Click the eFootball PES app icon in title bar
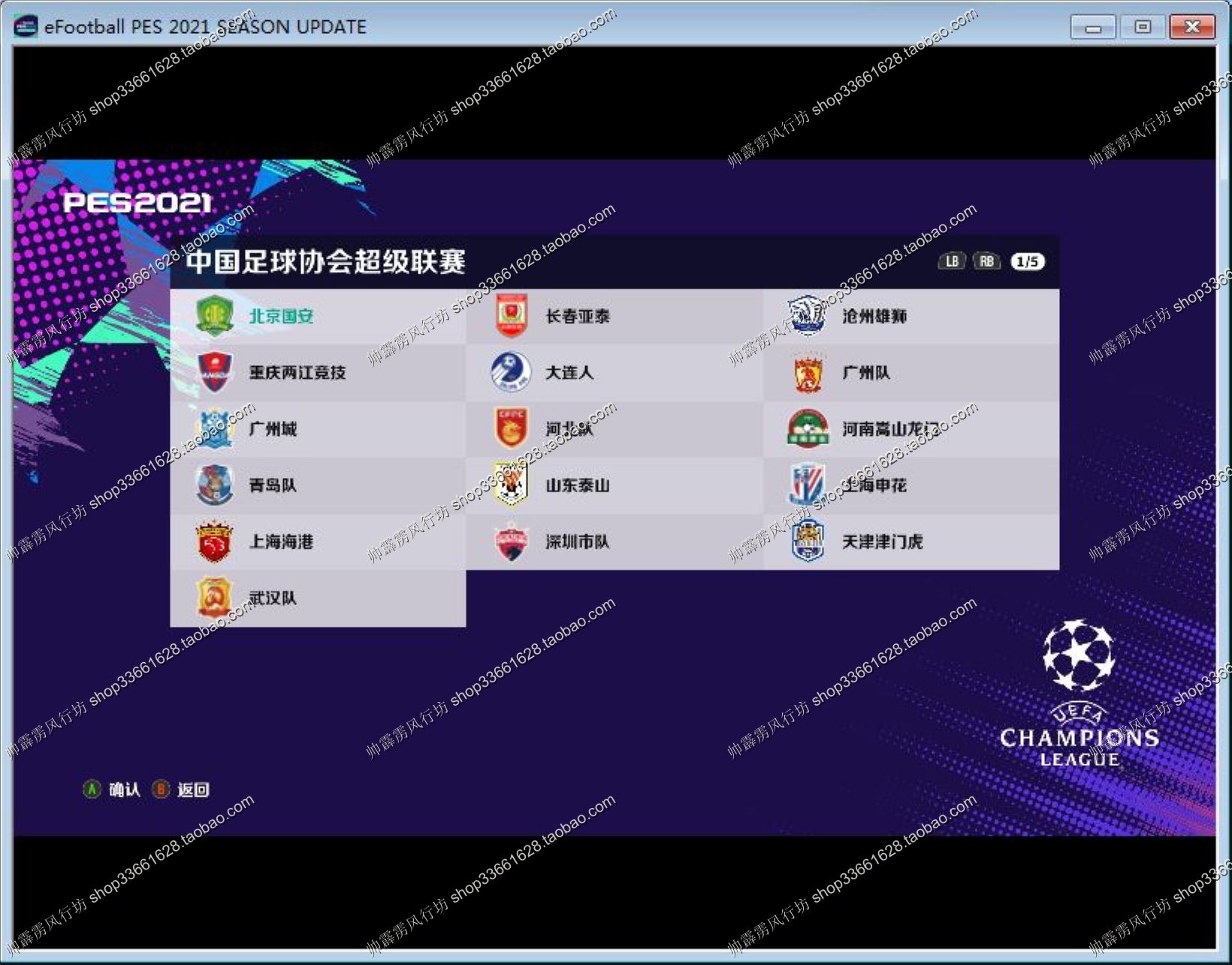Screen dimensions: 1232x965 [x=26, y=26]
